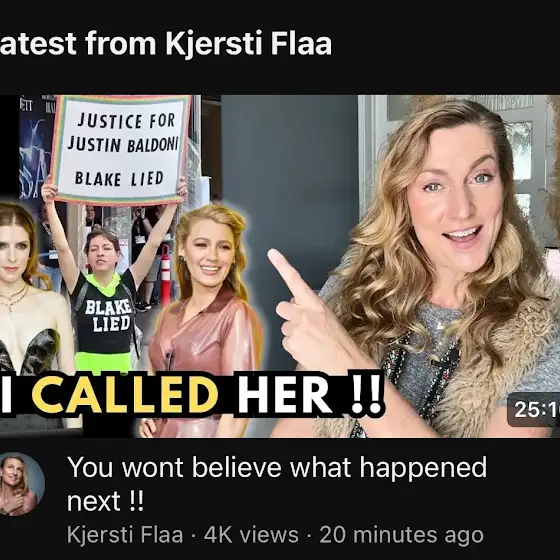The width and height of the screenshot is (560, 560).
Task: Click the white "HER !!" text on thumbnail
Action: pos(309,394)
